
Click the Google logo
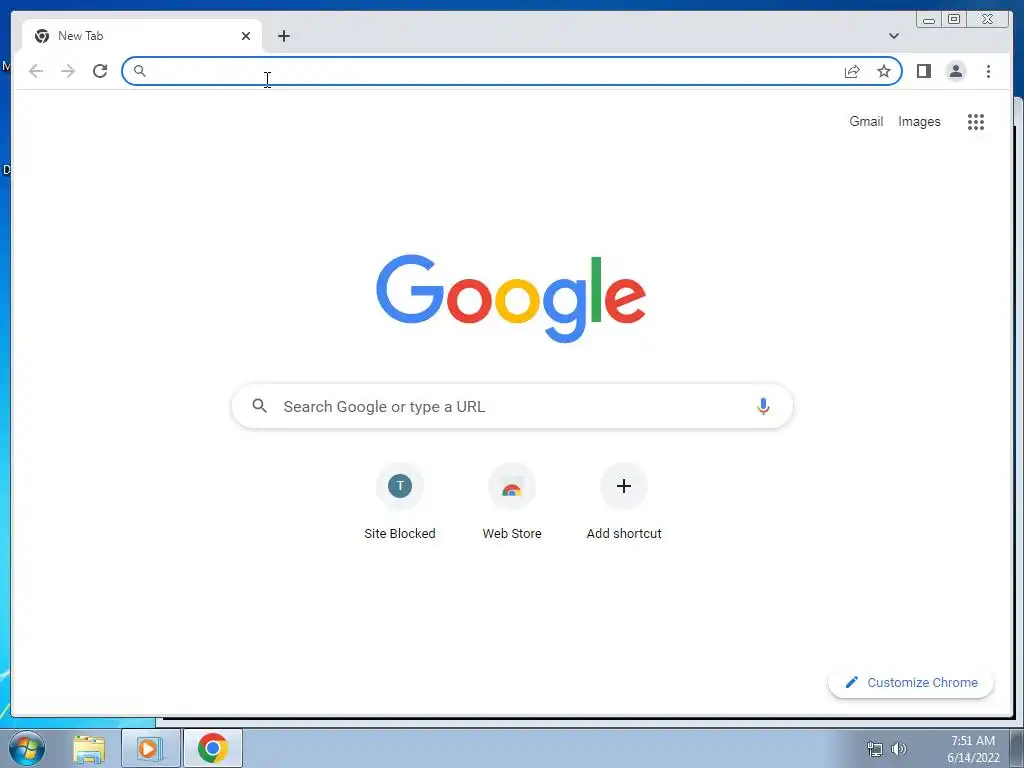[x=511, y=298]
